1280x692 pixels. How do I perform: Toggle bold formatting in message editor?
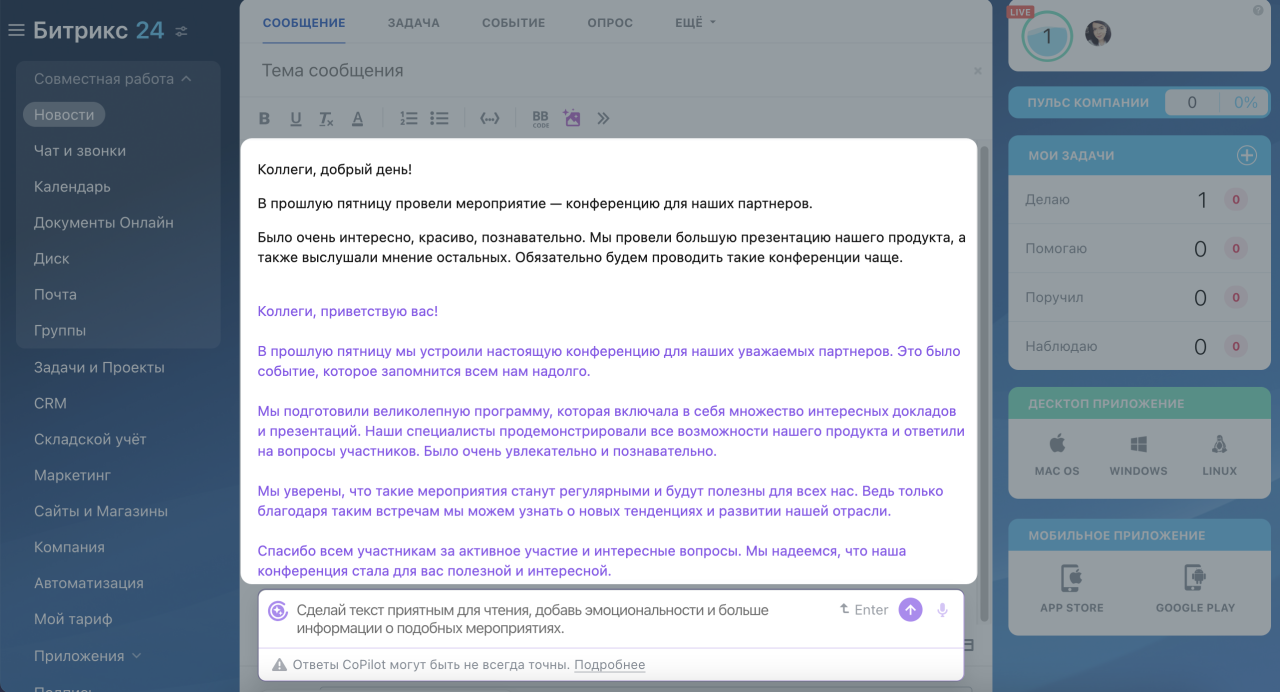click(265, 119)
